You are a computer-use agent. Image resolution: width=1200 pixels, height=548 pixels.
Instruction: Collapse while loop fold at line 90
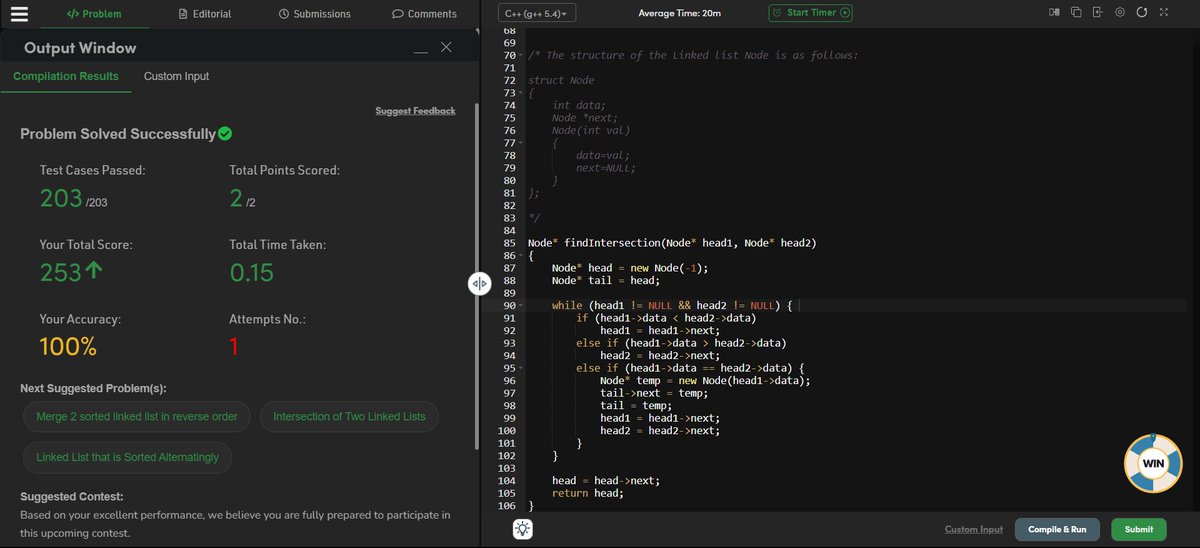pyautogui.click(x=522, y=306)
